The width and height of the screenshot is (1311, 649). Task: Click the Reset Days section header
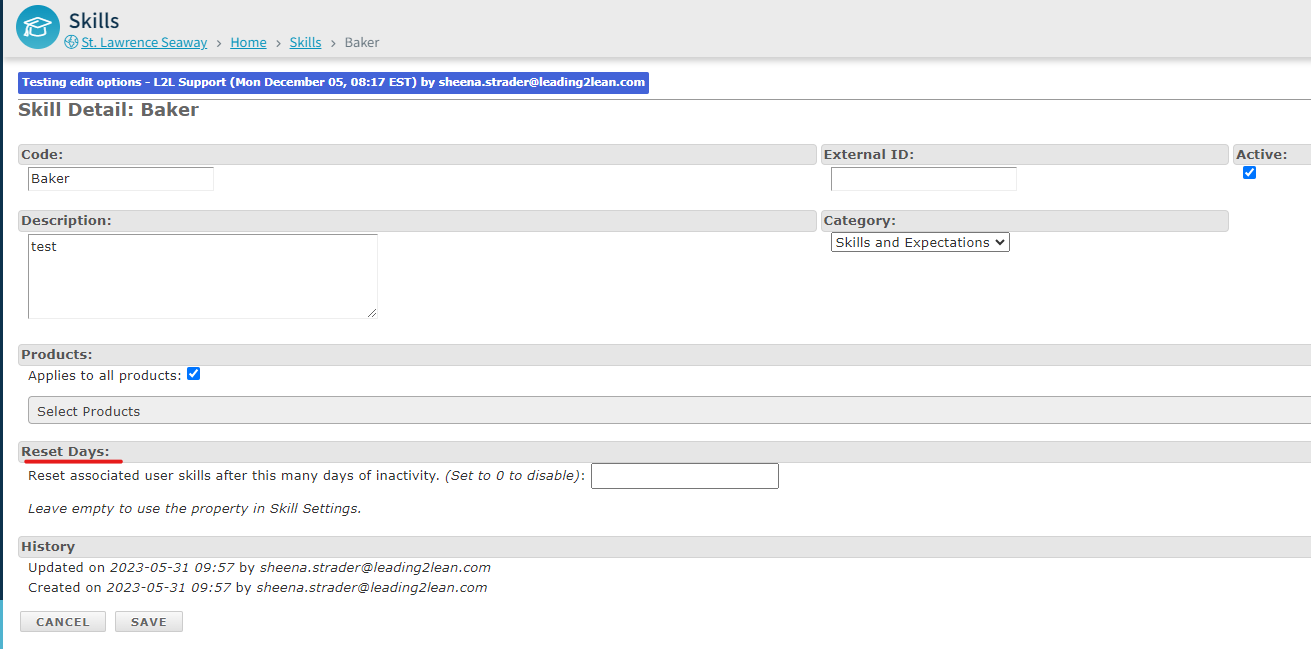point(66,452)
